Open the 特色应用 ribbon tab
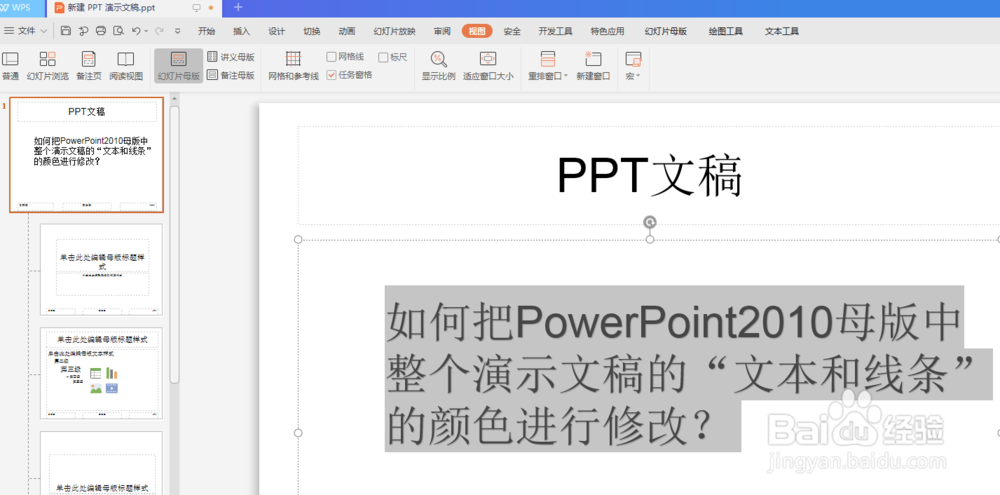The image size is (1000, 495). click(607, 31)
